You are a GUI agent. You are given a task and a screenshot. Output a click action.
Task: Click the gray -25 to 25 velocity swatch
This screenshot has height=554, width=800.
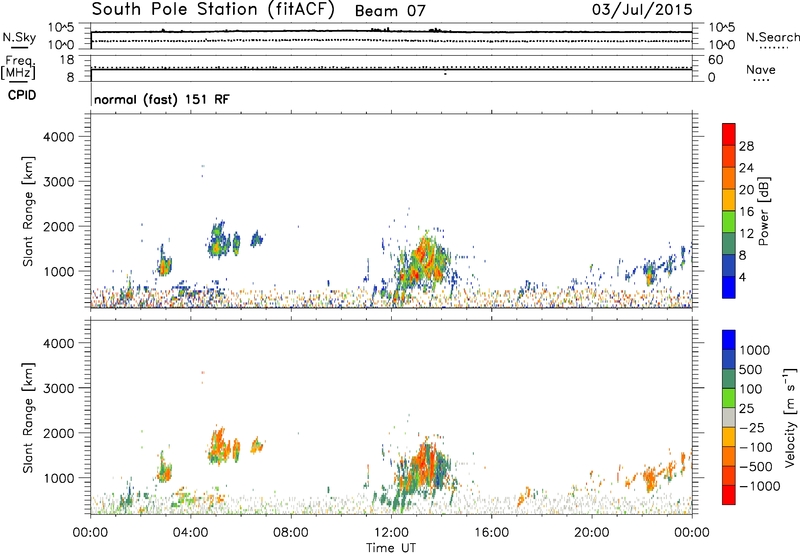729,417
